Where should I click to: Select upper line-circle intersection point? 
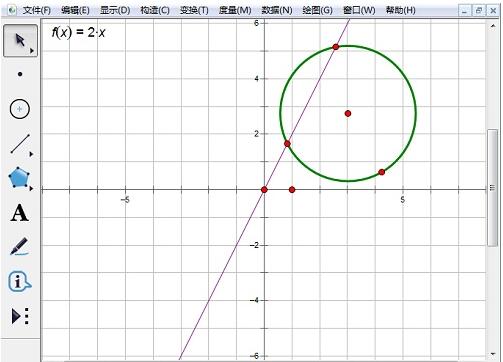(336, 47)
